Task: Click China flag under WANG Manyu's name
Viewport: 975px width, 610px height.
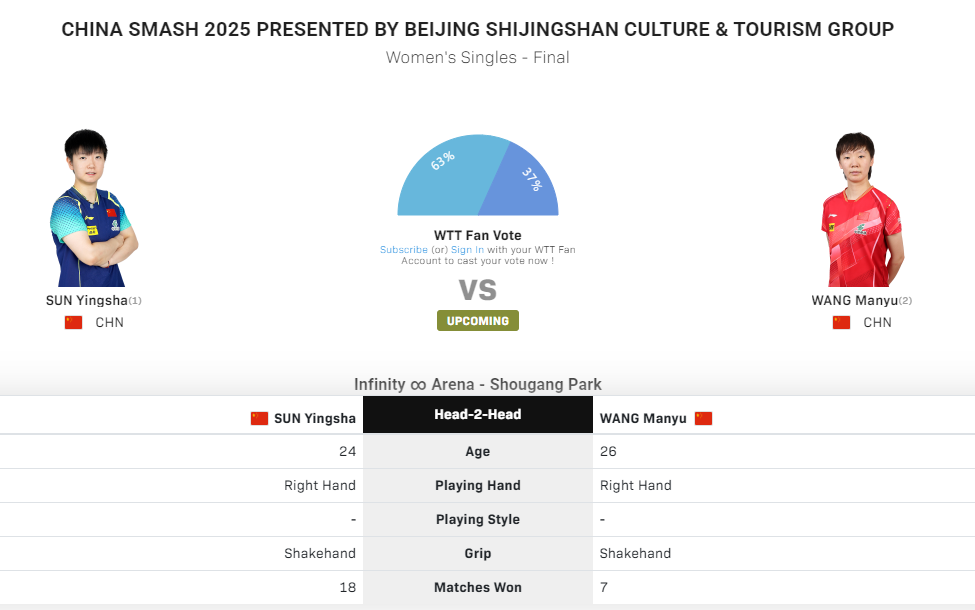Action: 841,322
